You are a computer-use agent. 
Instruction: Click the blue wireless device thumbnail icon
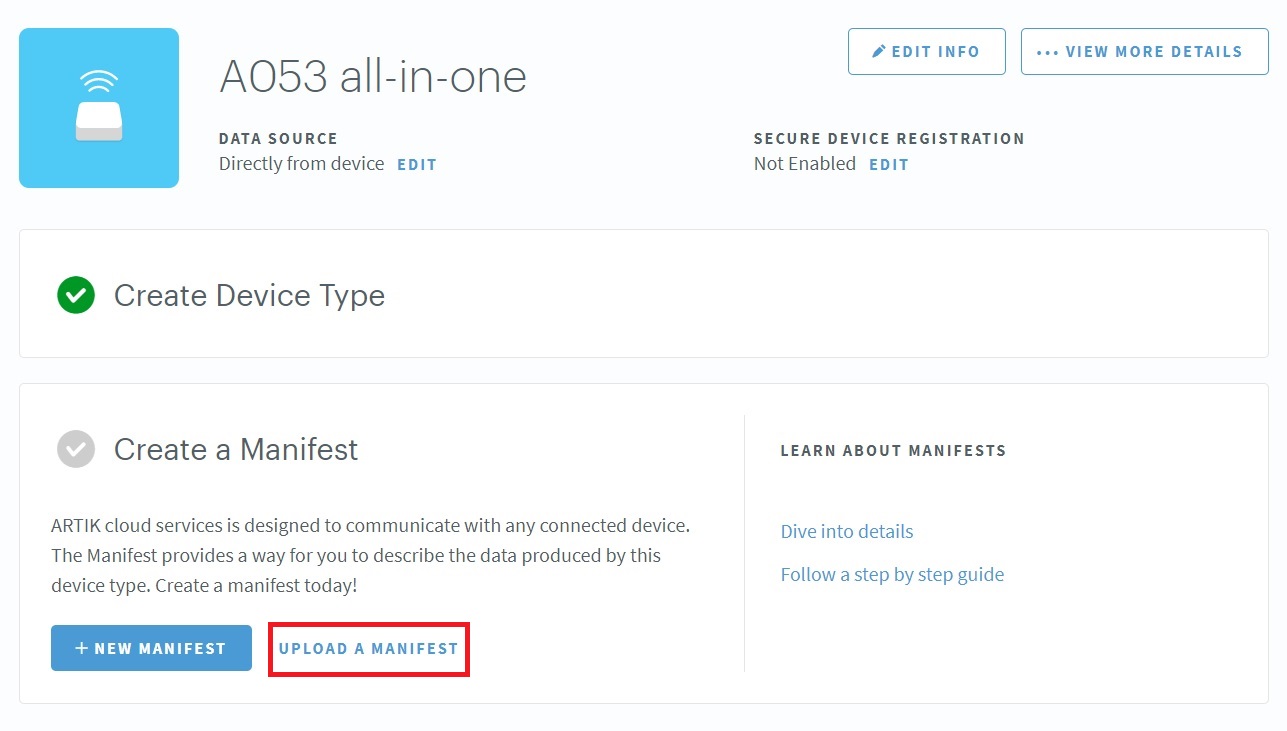(x=99, y=108)
